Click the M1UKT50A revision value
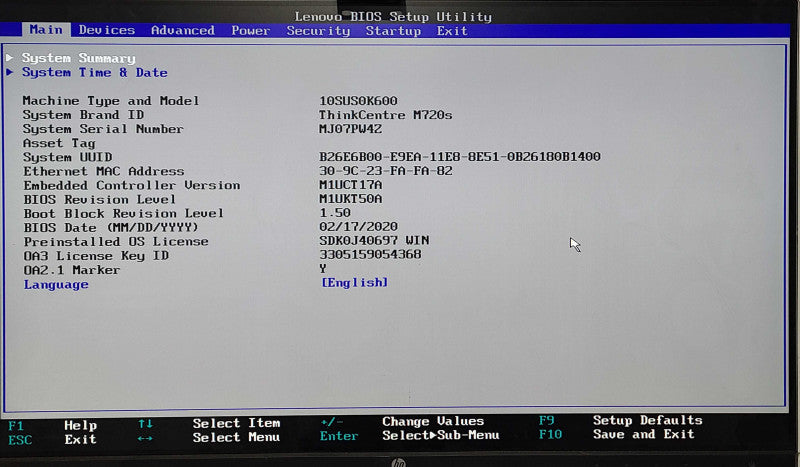This screenshot has height=467, width=800. 351,199
